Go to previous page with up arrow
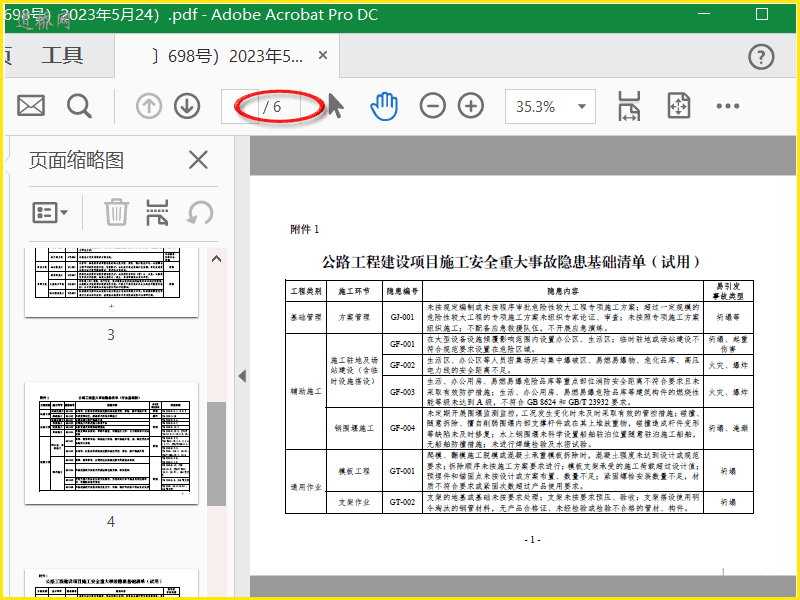 [x=149, y=107]
